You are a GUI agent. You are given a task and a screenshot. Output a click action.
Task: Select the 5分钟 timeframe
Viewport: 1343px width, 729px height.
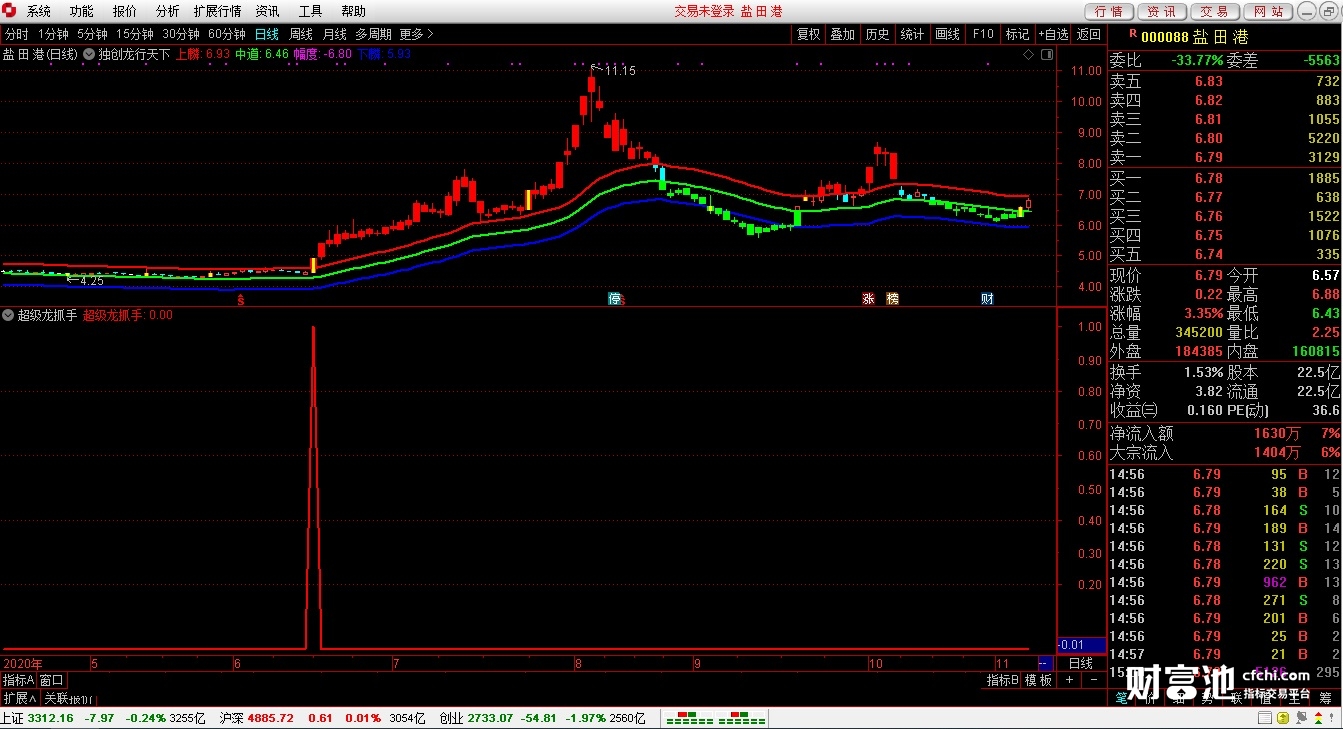click(92, 34)
